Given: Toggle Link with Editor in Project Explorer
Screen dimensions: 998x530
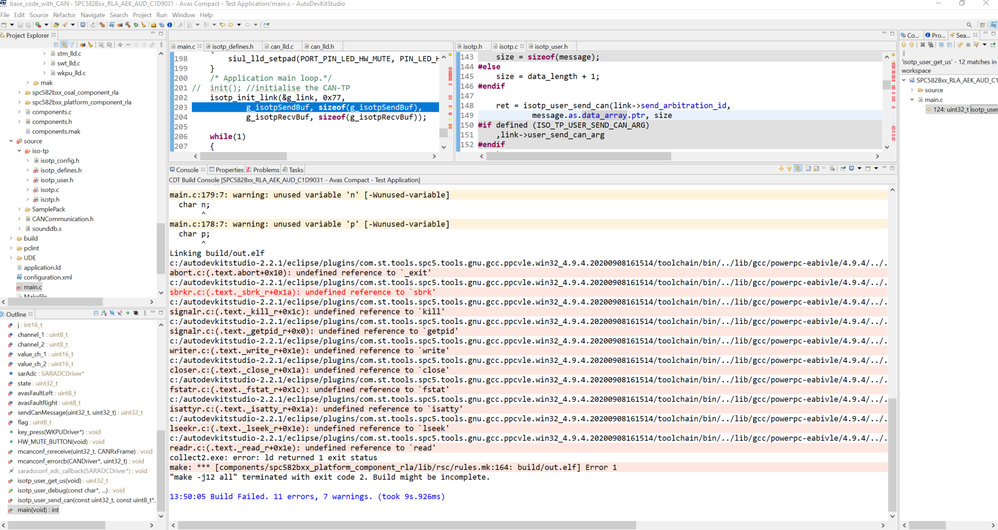Looking at the screenshot, I should pyautogui.click(x=64, y=45).
